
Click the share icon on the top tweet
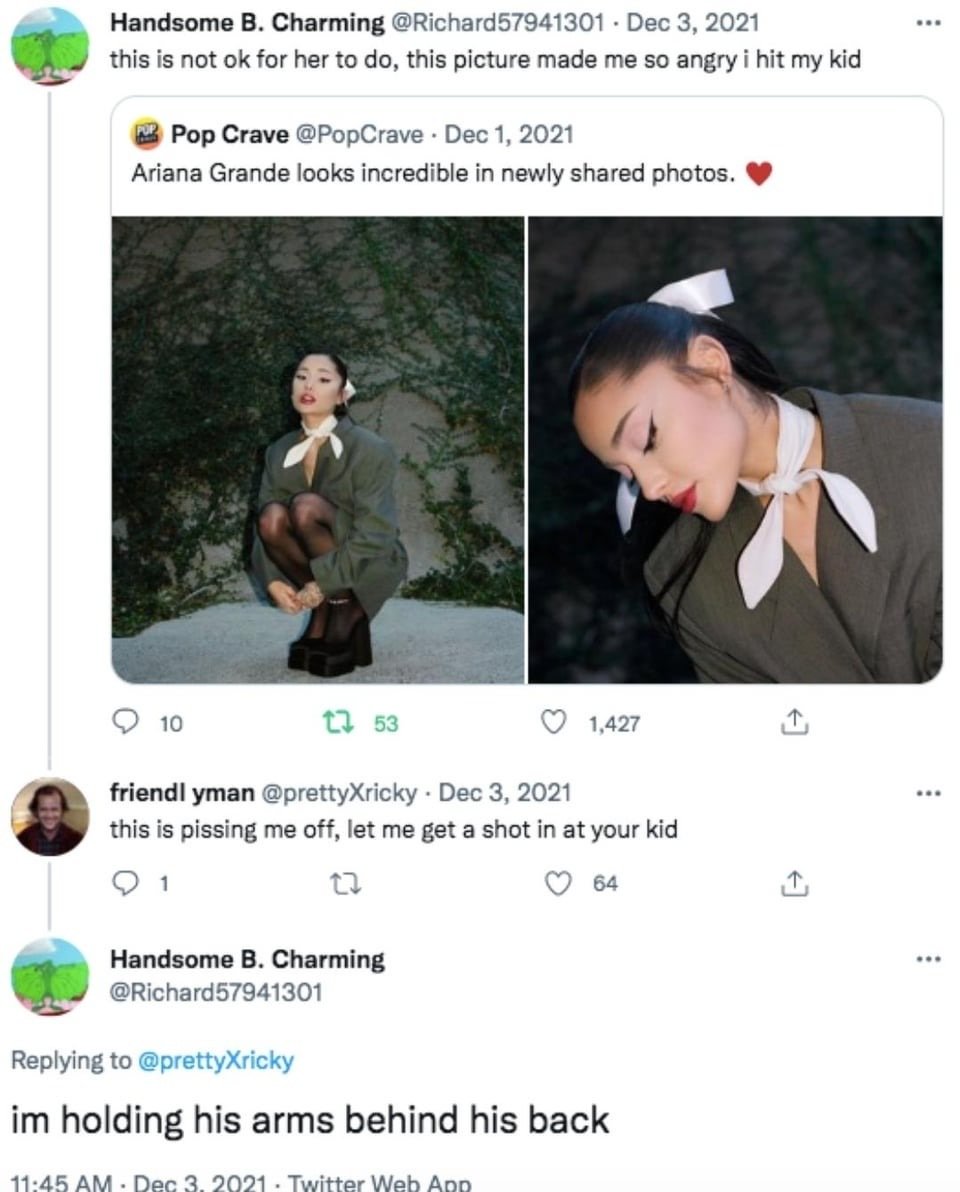click(x=794, y=721)
